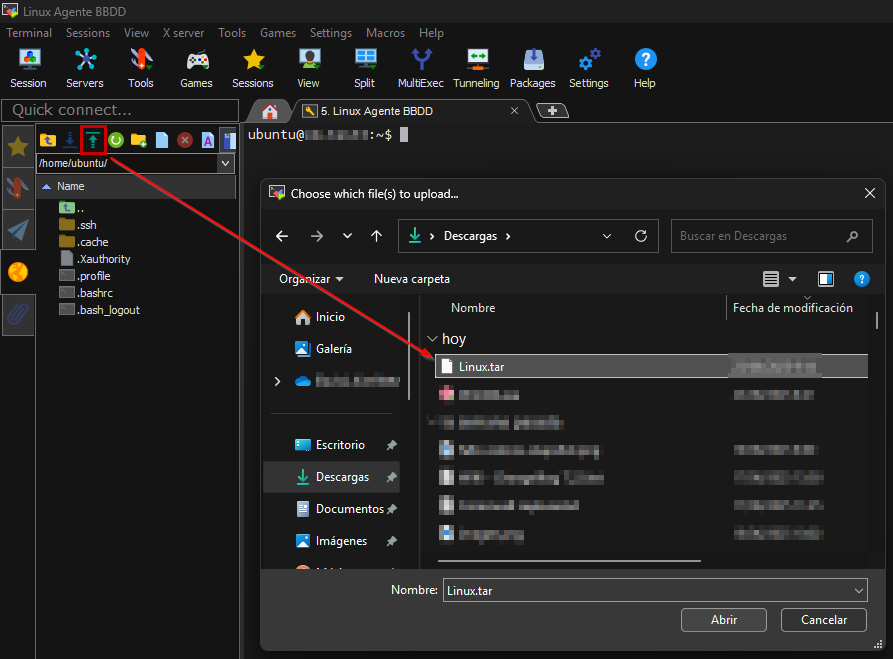
Task: Toggle the preview pane in file dialog
Action: coord(826,279)
